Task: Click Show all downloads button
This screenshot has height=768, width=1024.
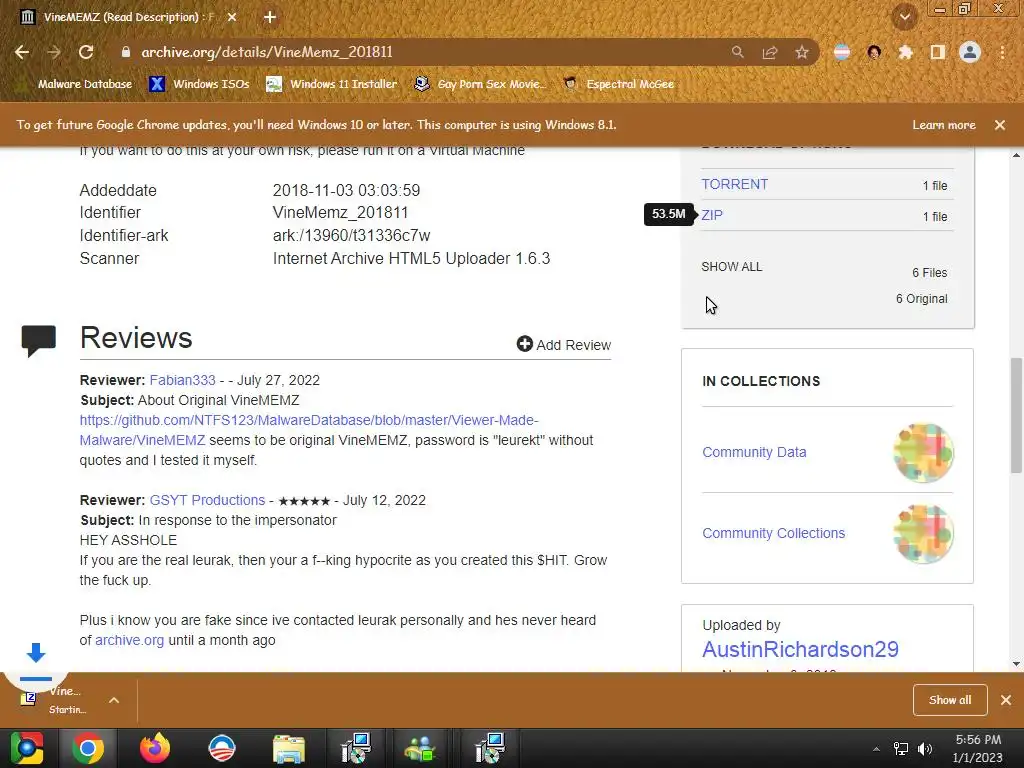Action: [950, 700]
